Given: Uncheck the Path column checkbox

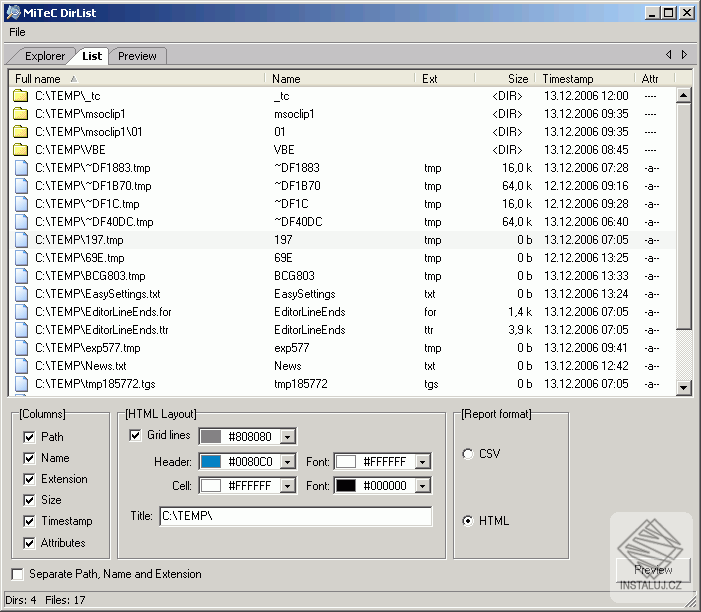Looking at the screenshot, I should [27, 437].
